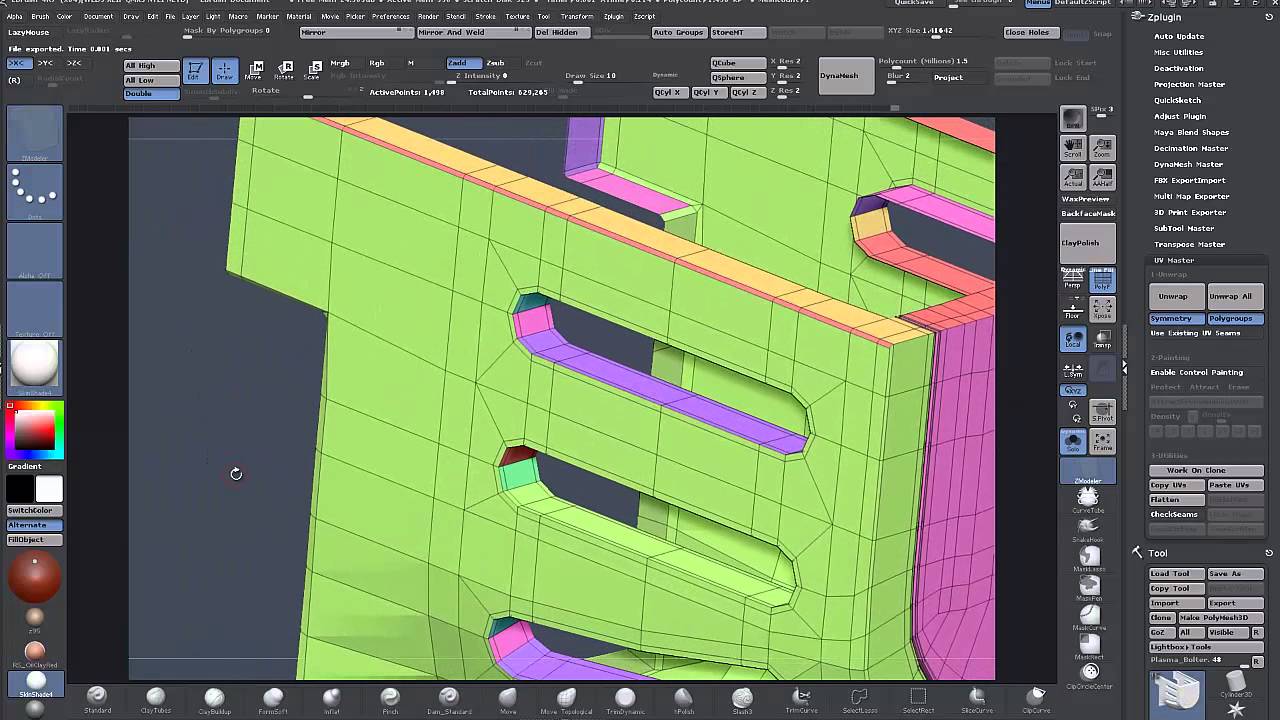Image resolution: width=1280 pixels, height=720 pixels.
Task: Click the Auto Groups button
Action: tap(678, 33)
